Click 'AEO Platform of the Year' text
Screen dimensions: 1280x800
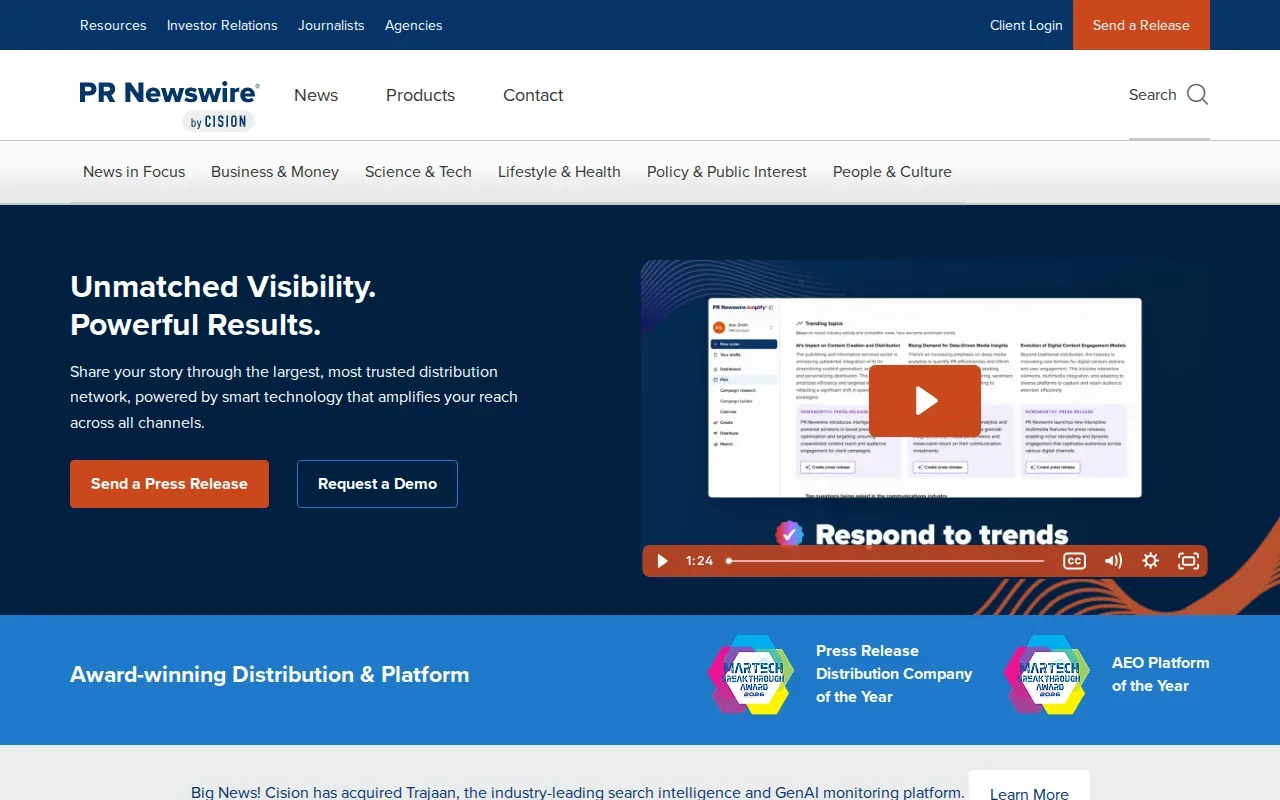click(1161, 674)
